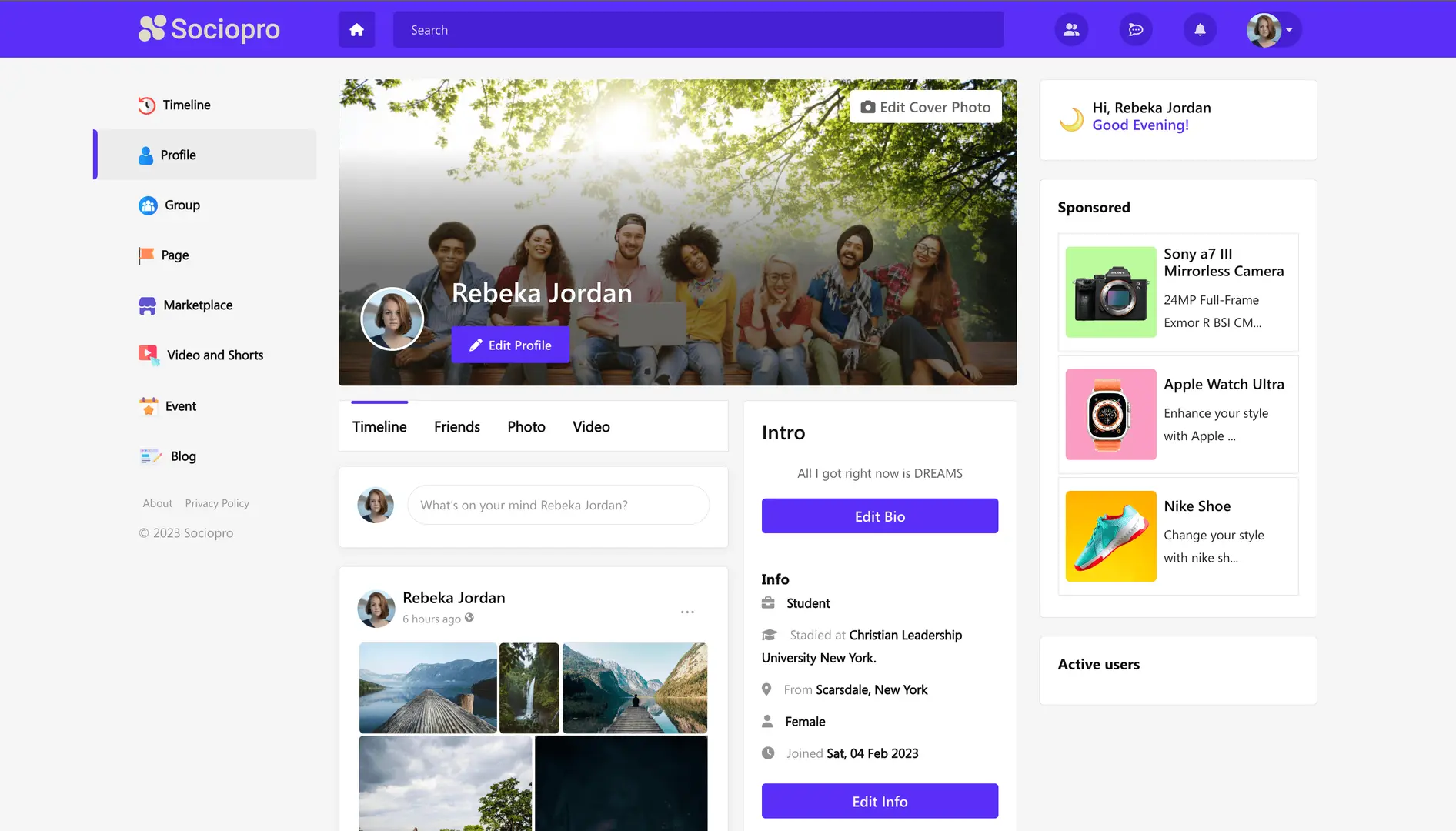This screenshot has width=1456, height=831.
Task: Click Rebeka Jordan post author name
Action: pyautogui.click(x=454, y=598)
